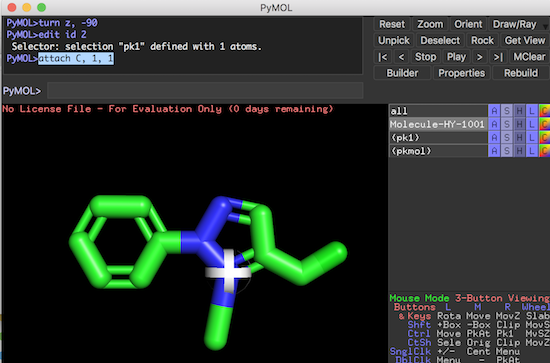Open Color menu for (pkmol)
Viewport: 550px width, 363px height.
(x=544, y=151)
